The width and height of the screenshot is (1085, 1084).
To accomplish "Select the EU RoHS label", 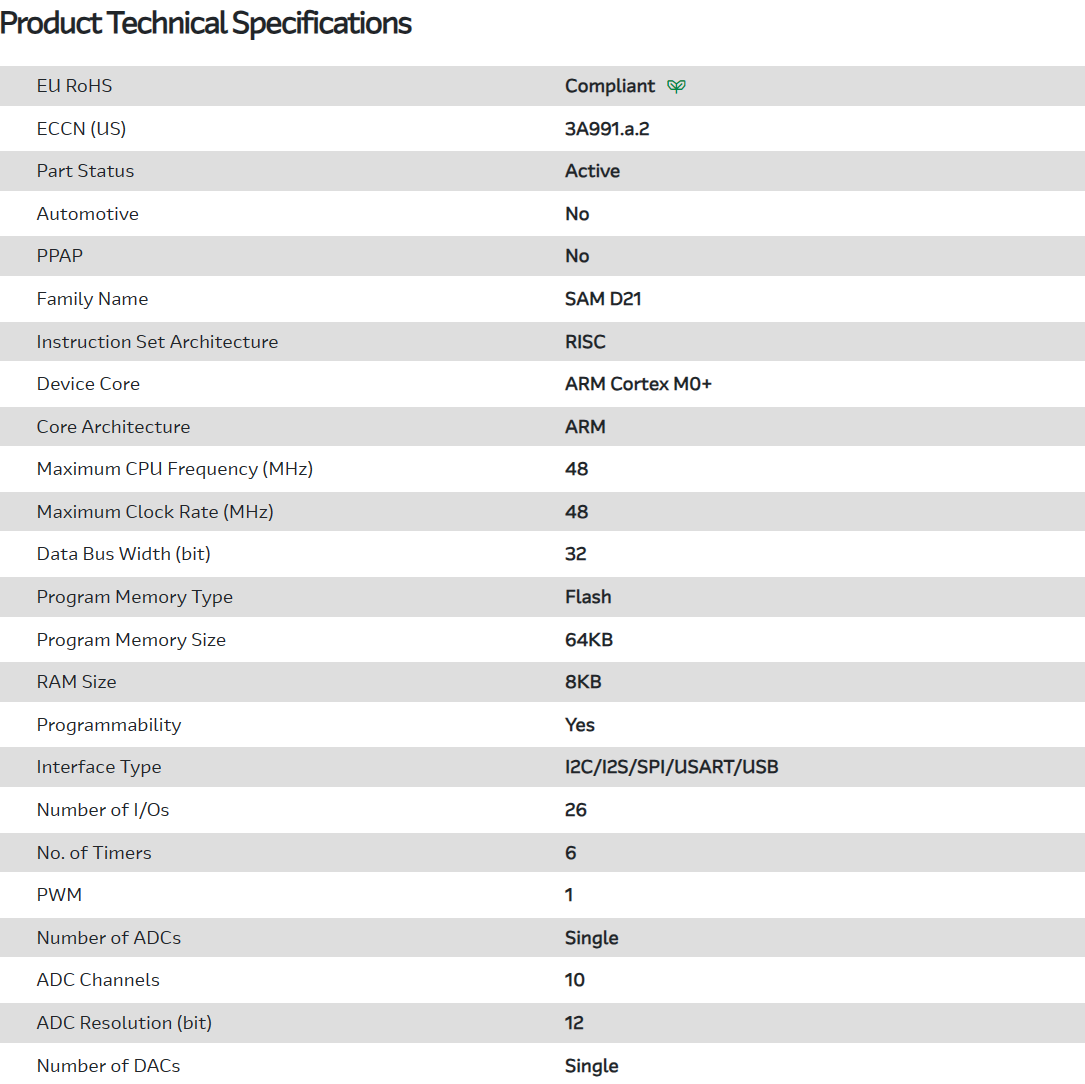I will pyautogui.click(x=74, y=86).
